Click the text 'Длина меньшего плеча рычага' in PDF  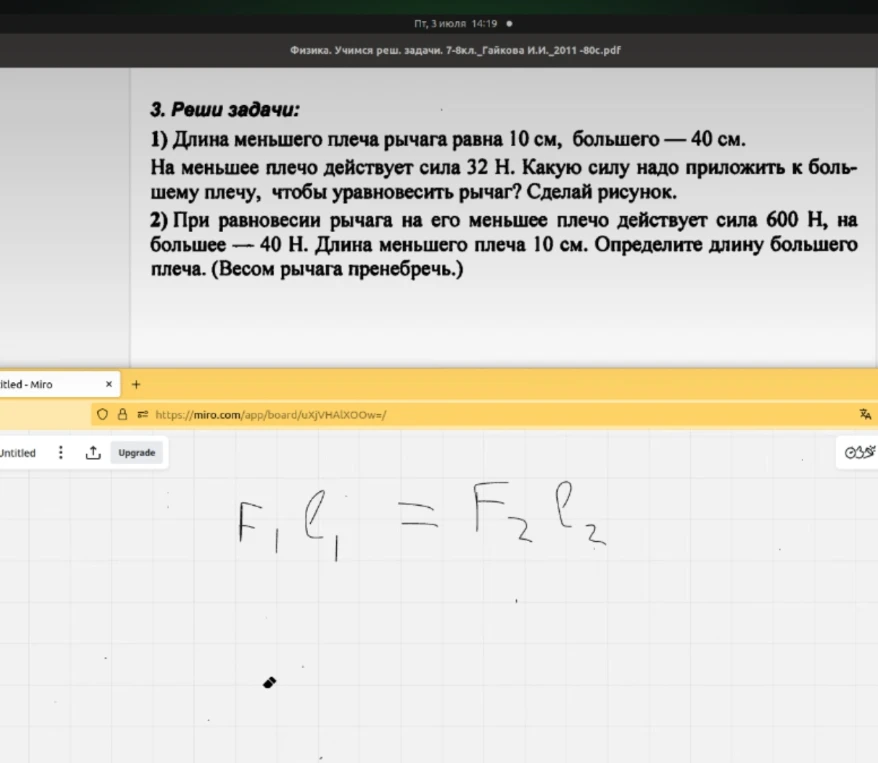coord(309,139)
